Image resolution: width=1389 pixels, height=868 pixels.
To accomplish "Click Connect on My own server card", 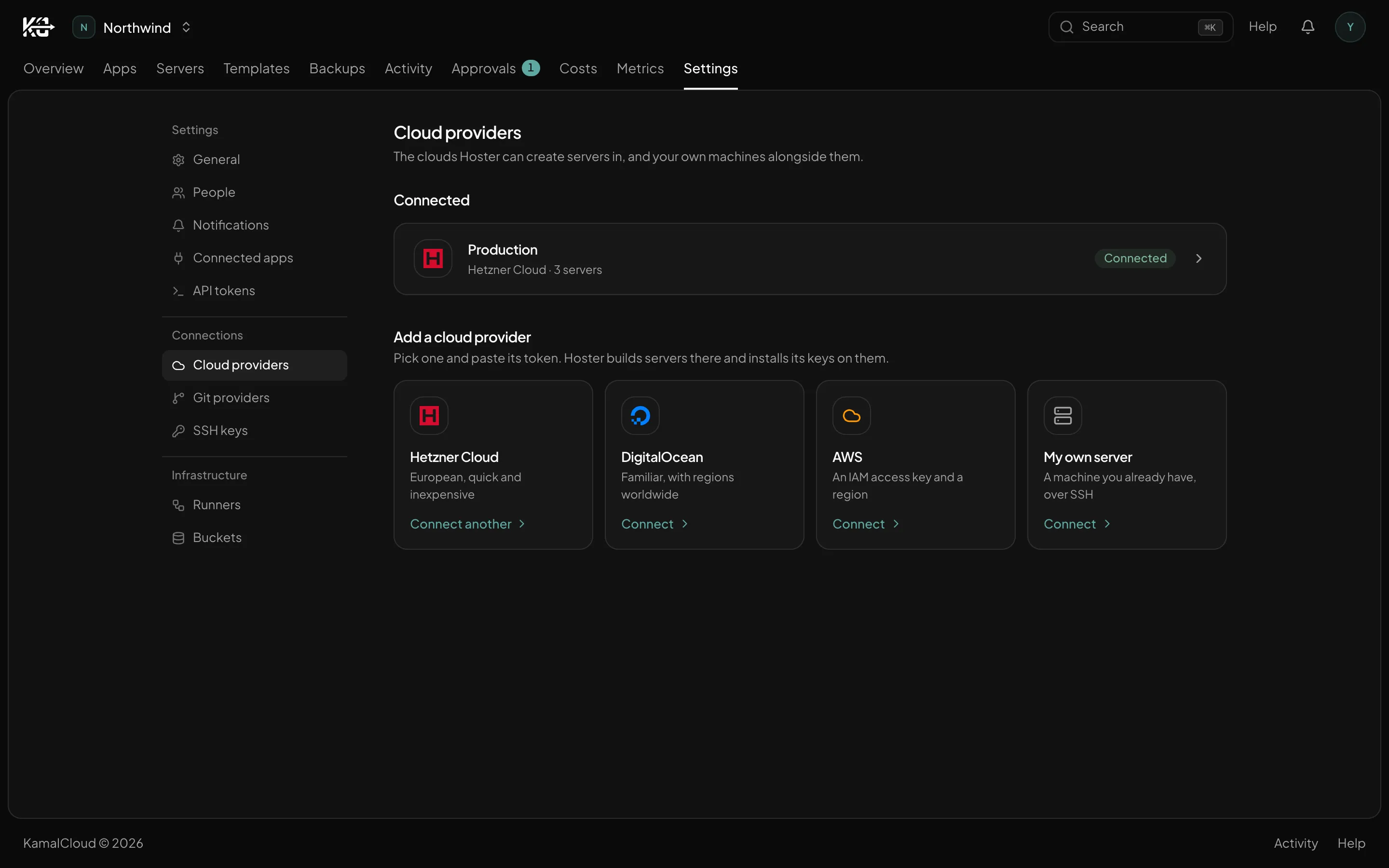I will click(1077, 524).
